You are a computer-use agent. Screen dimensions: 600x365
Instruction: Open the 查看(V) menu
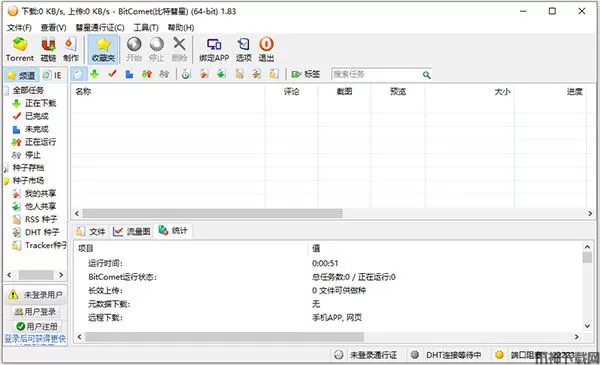tap(54, 28)
